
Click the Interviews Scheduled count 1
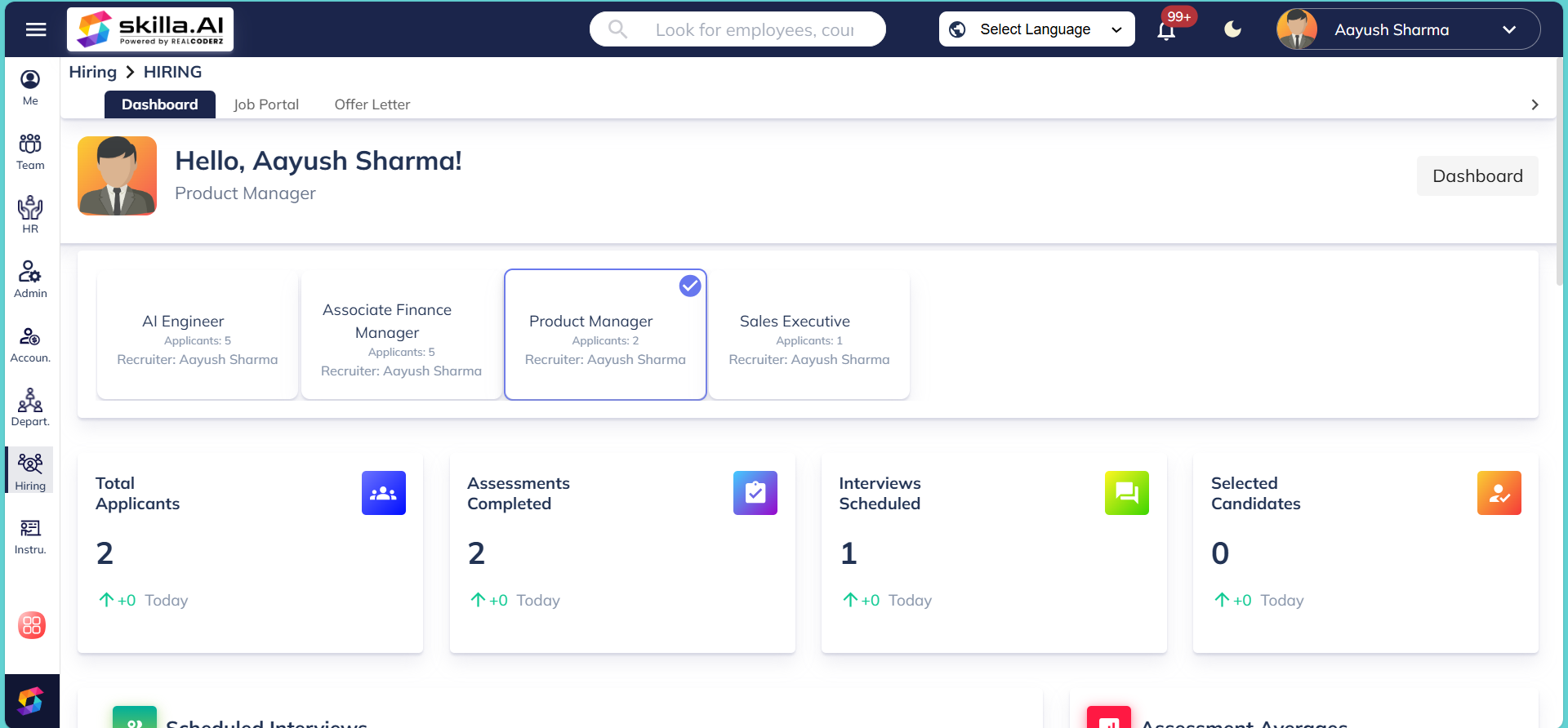pos(849,553)
